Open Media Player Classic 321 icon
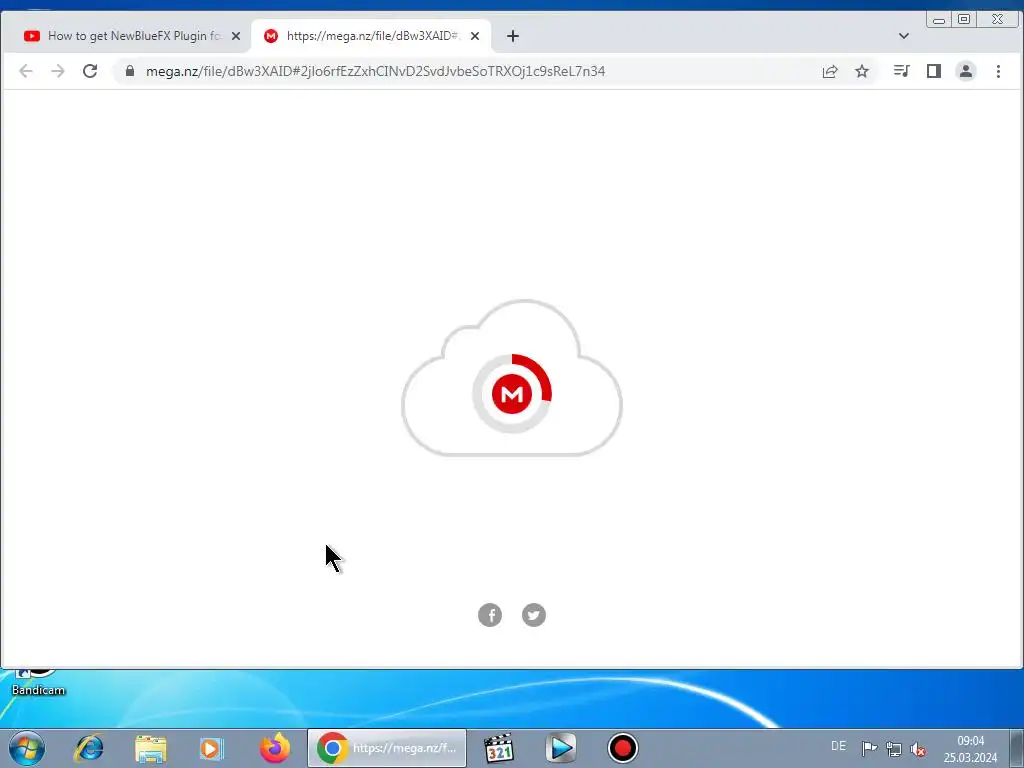The height and width of the screenshot is (768, 1024). click(499, 748)
